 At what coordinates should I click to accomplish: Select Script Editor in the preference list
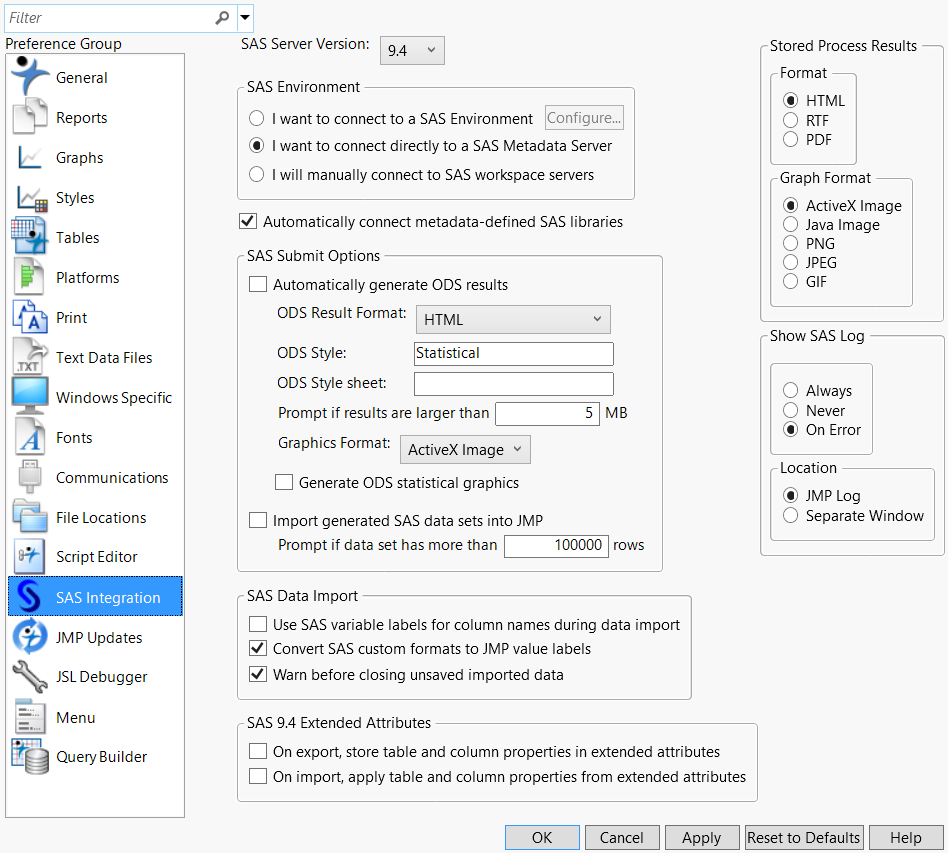click(x=96, y=557)
